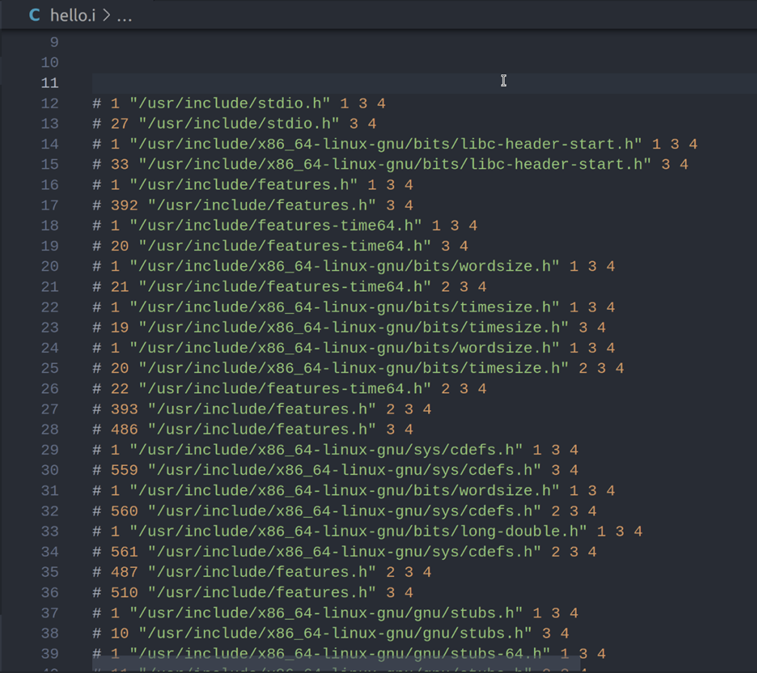Click the C file icon in breadcrumb

34,15
